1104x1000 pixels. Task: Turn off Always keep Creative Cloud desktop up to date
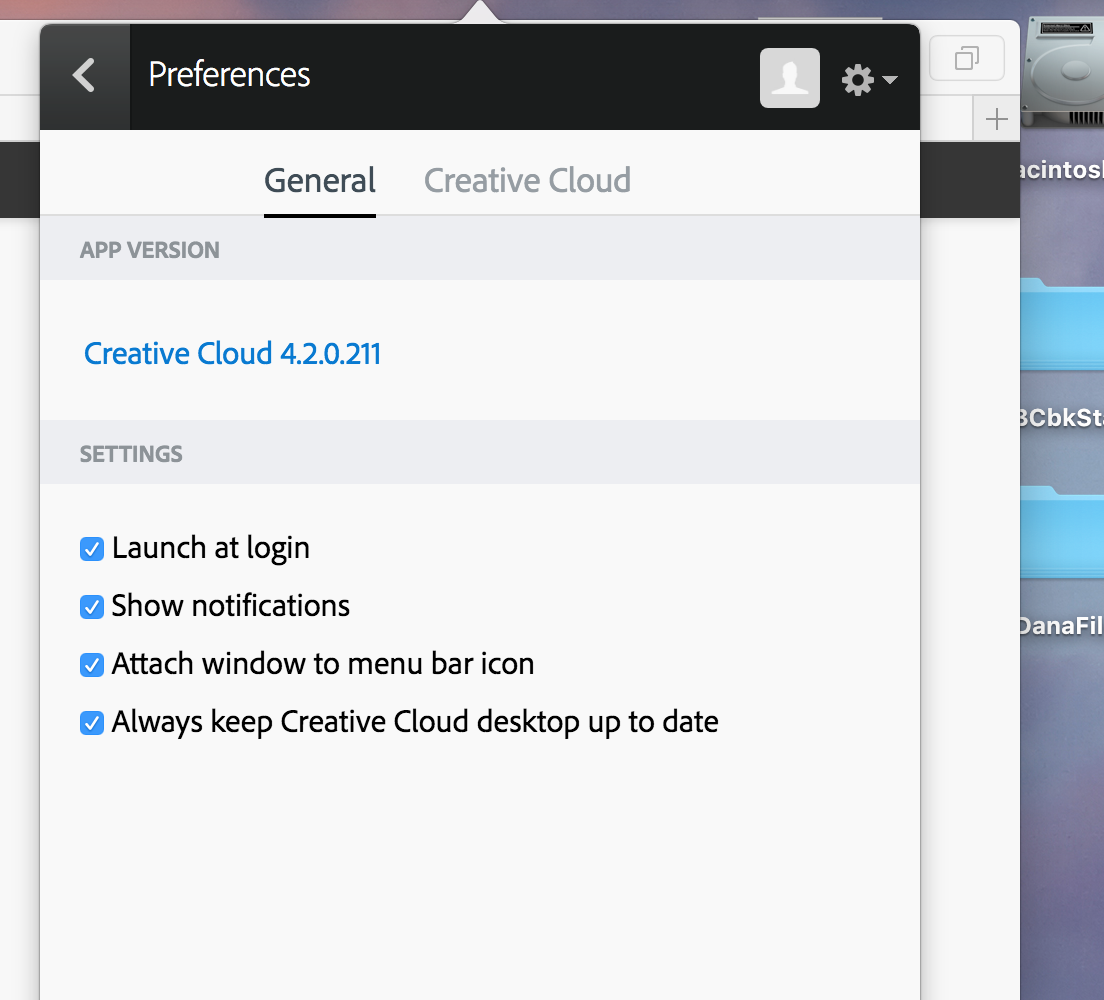[x=92, y=723]
